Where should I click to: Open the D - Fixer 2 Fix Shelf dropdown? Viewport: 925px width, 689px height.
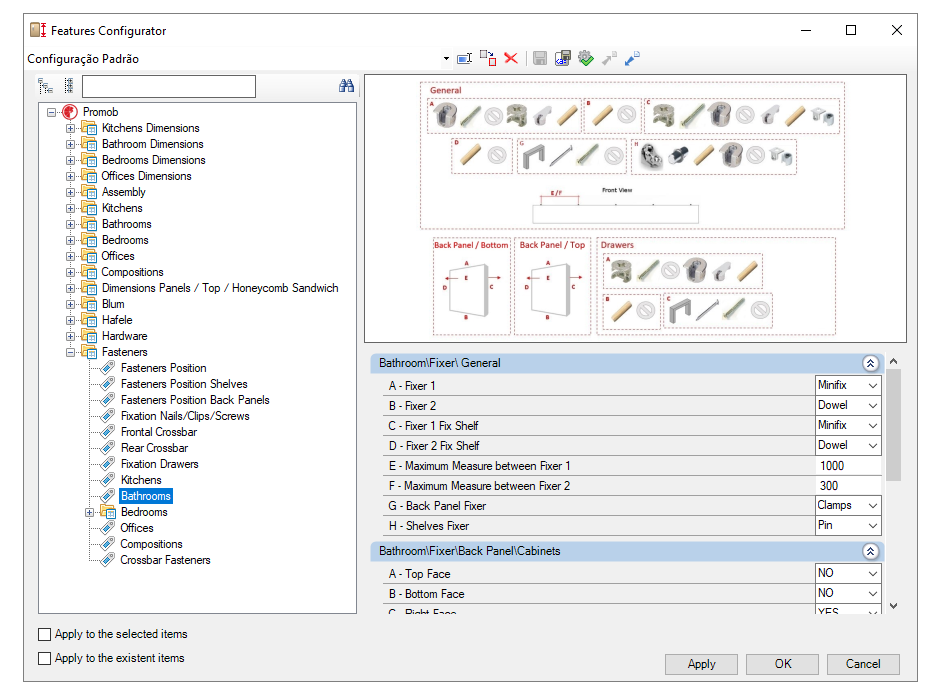pyautogui.click(x=873, y=446)
